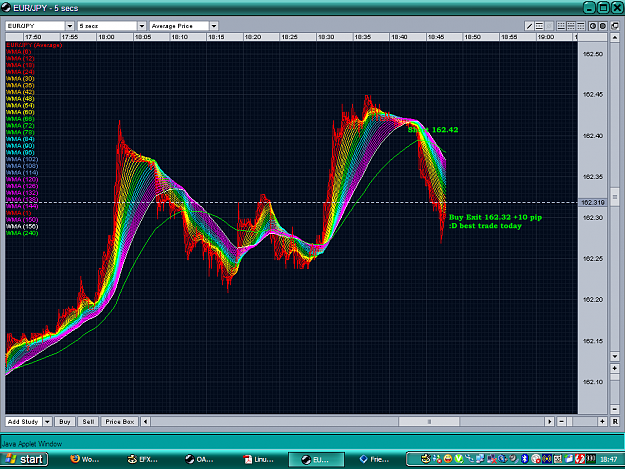
Task: Click the Bluetooth system tray icon
Action: (x=525, y=459)
